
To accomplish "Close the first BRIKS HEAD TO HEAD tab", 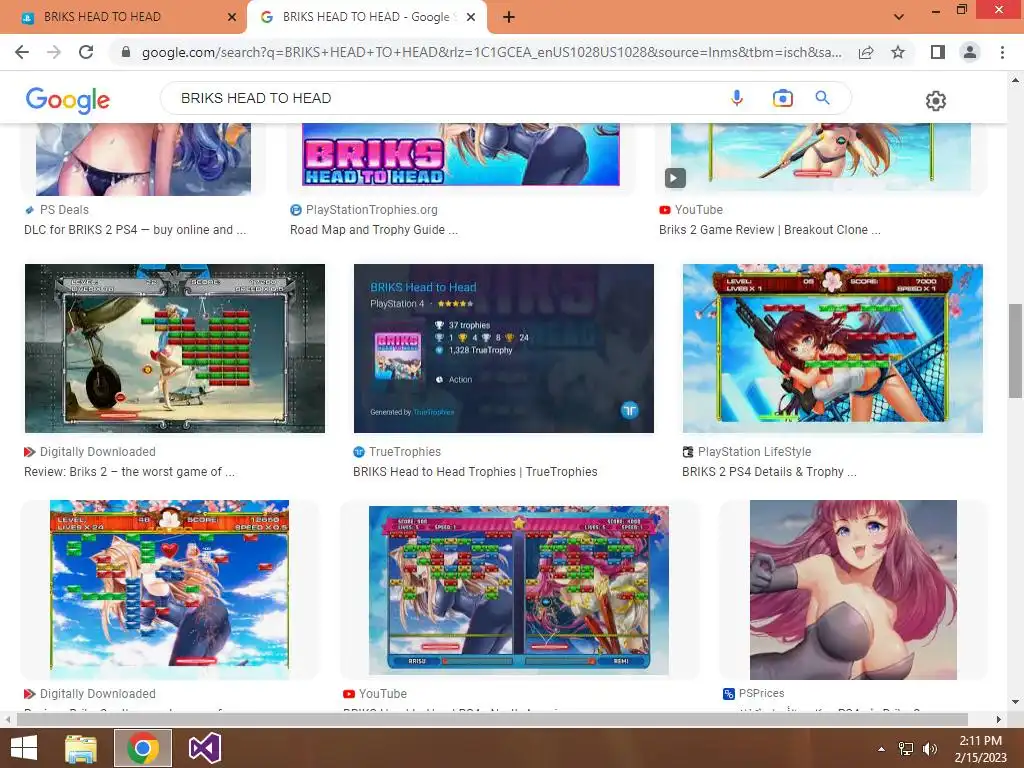I will (x=232, y=17).
